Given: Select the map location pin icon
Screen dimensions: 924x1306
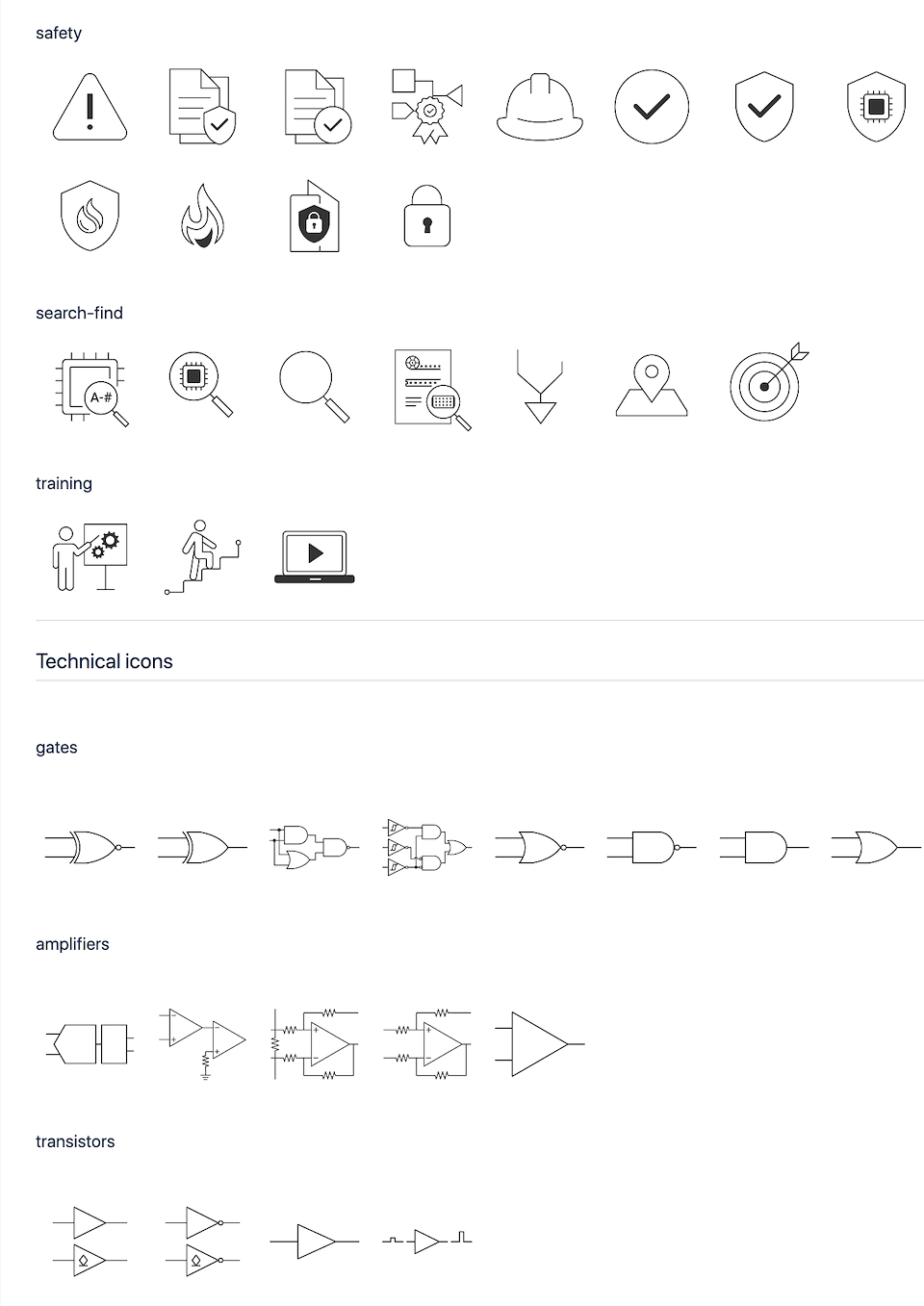Looking at the screenshot, I should 652,386.
